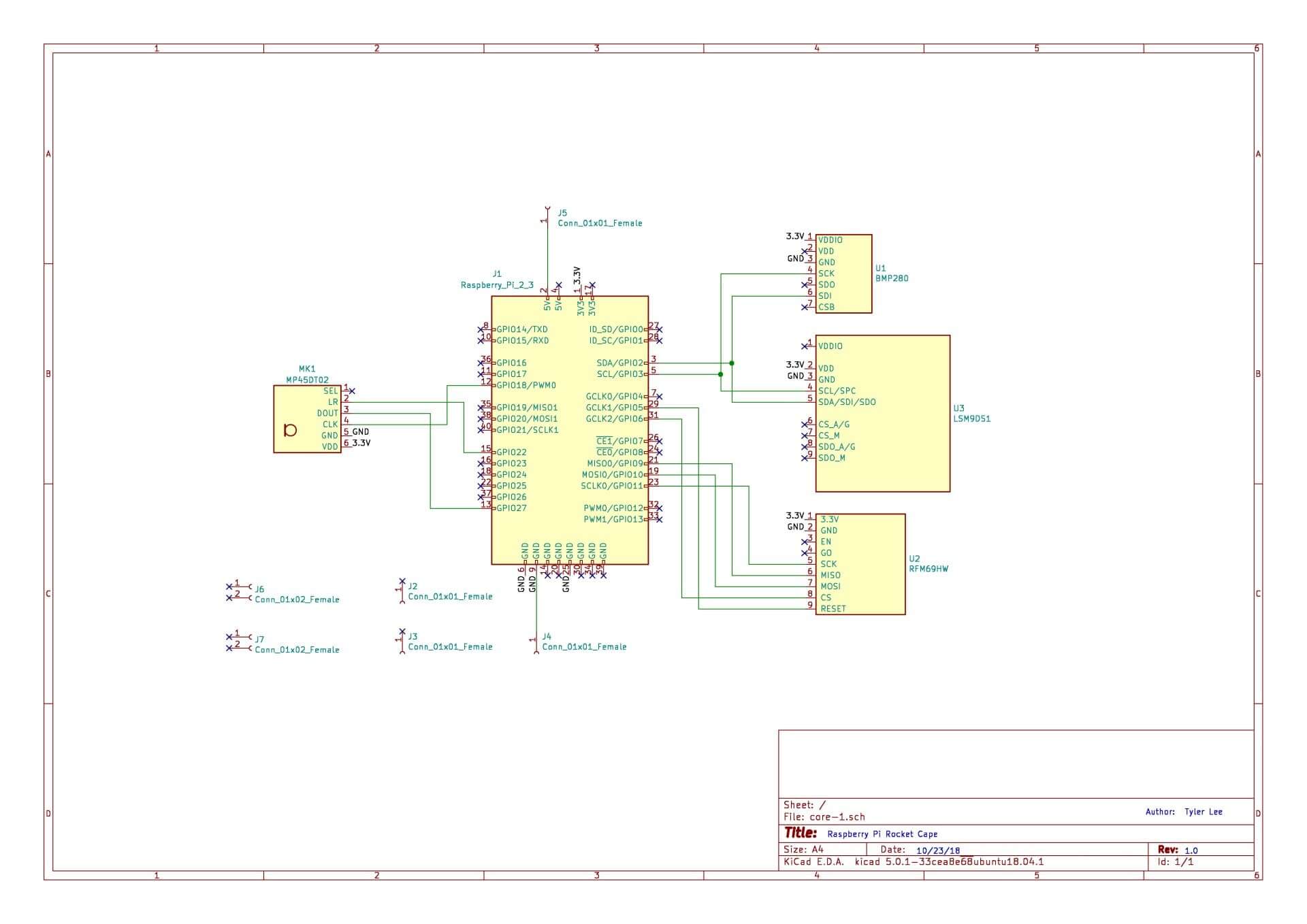Click the MK1 reference designator
The width and height of the screenshot is (1307, 924).
click(307, 369)
